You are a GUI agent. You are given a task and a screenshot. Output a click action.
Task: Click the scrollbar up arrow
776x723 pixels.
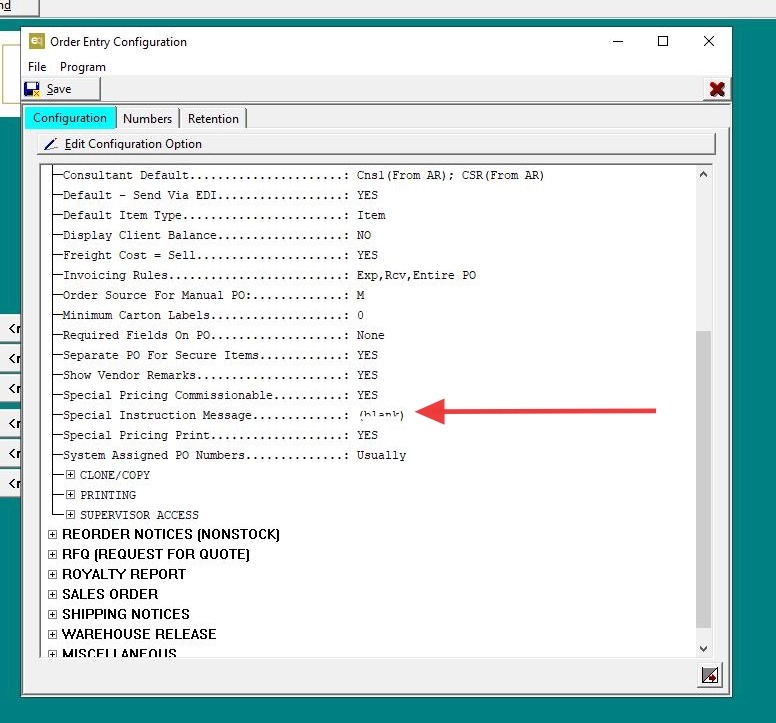[x=703, y=174]
